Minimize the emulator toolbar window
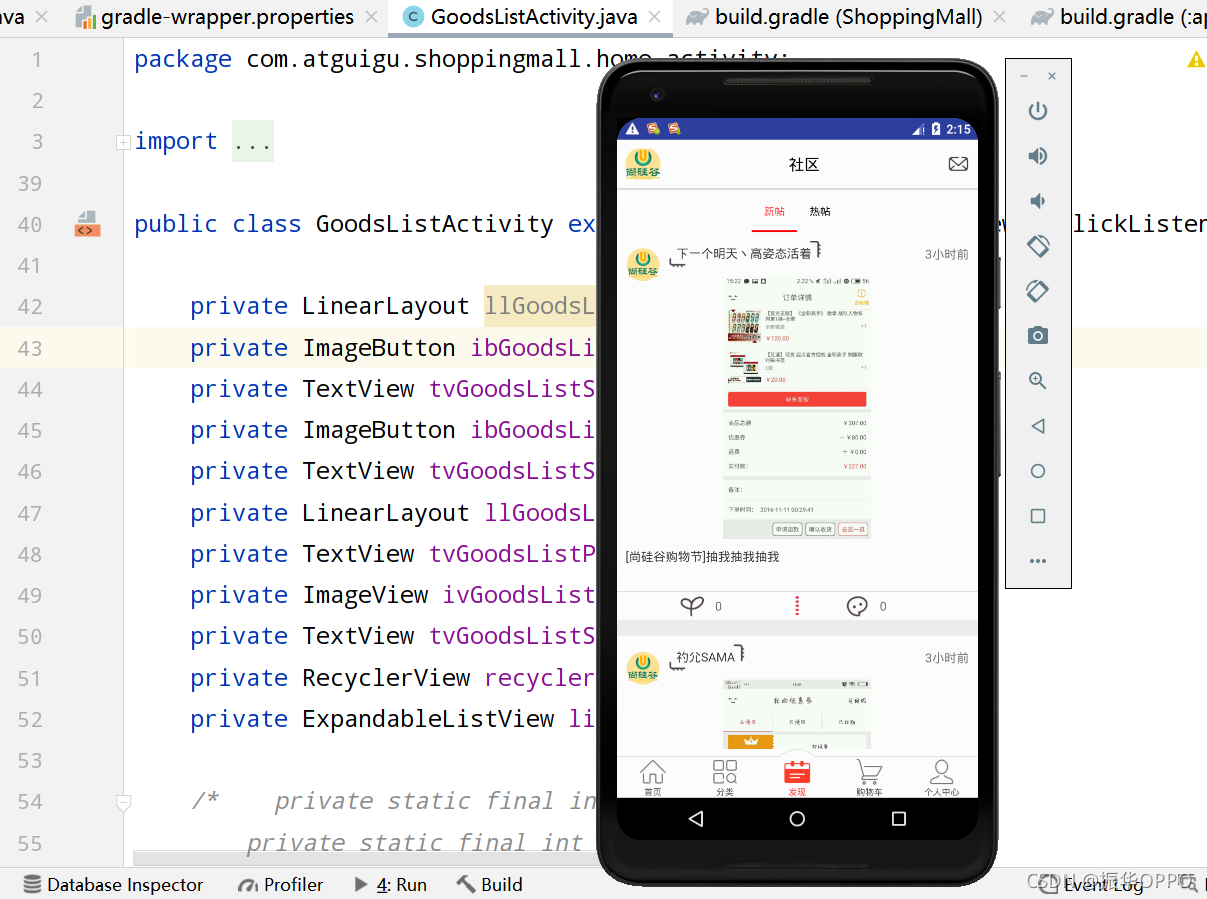The image size is (1207, 899). coord(1024,76)
